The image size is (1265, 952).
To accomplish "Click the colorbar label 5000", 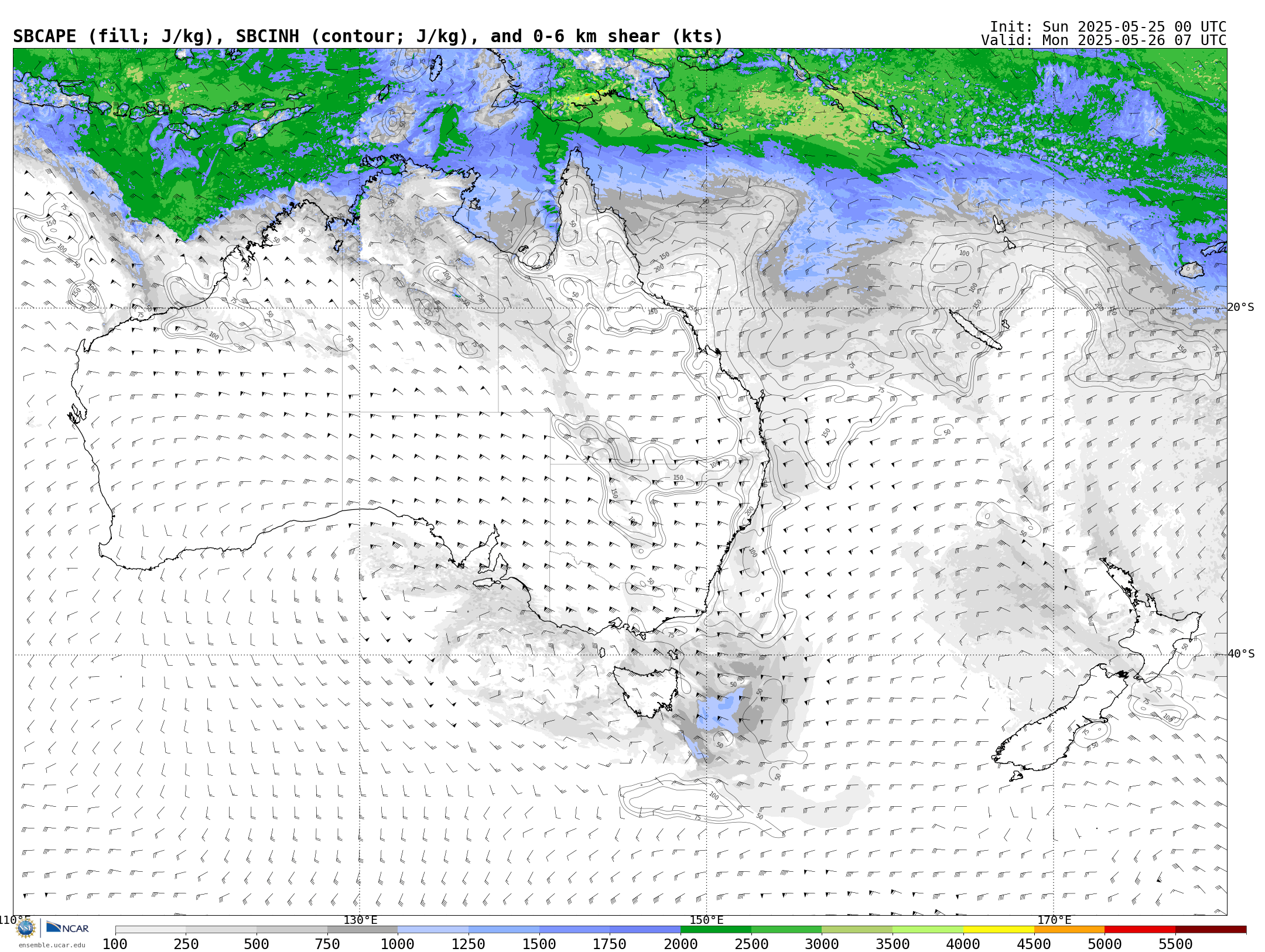I will coord(1105,944).
